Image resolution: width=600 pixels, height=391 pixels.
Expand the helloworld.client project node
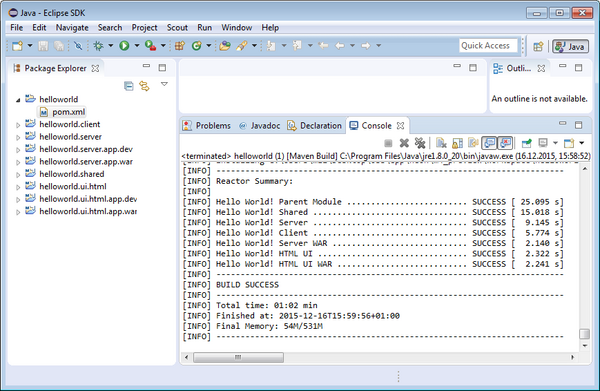[x=18, y=125]
